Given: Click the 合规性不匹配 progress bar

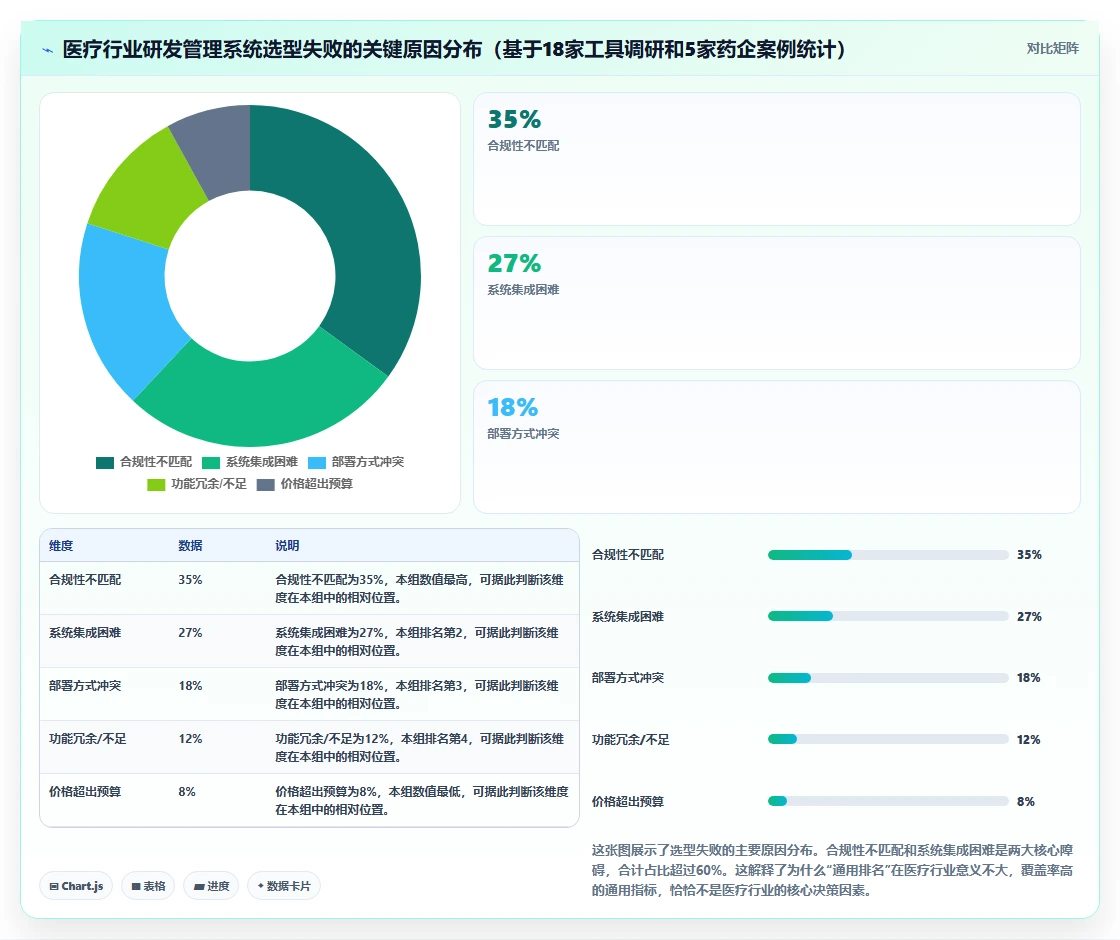Looking at the screenshot, I should point(888,555).
